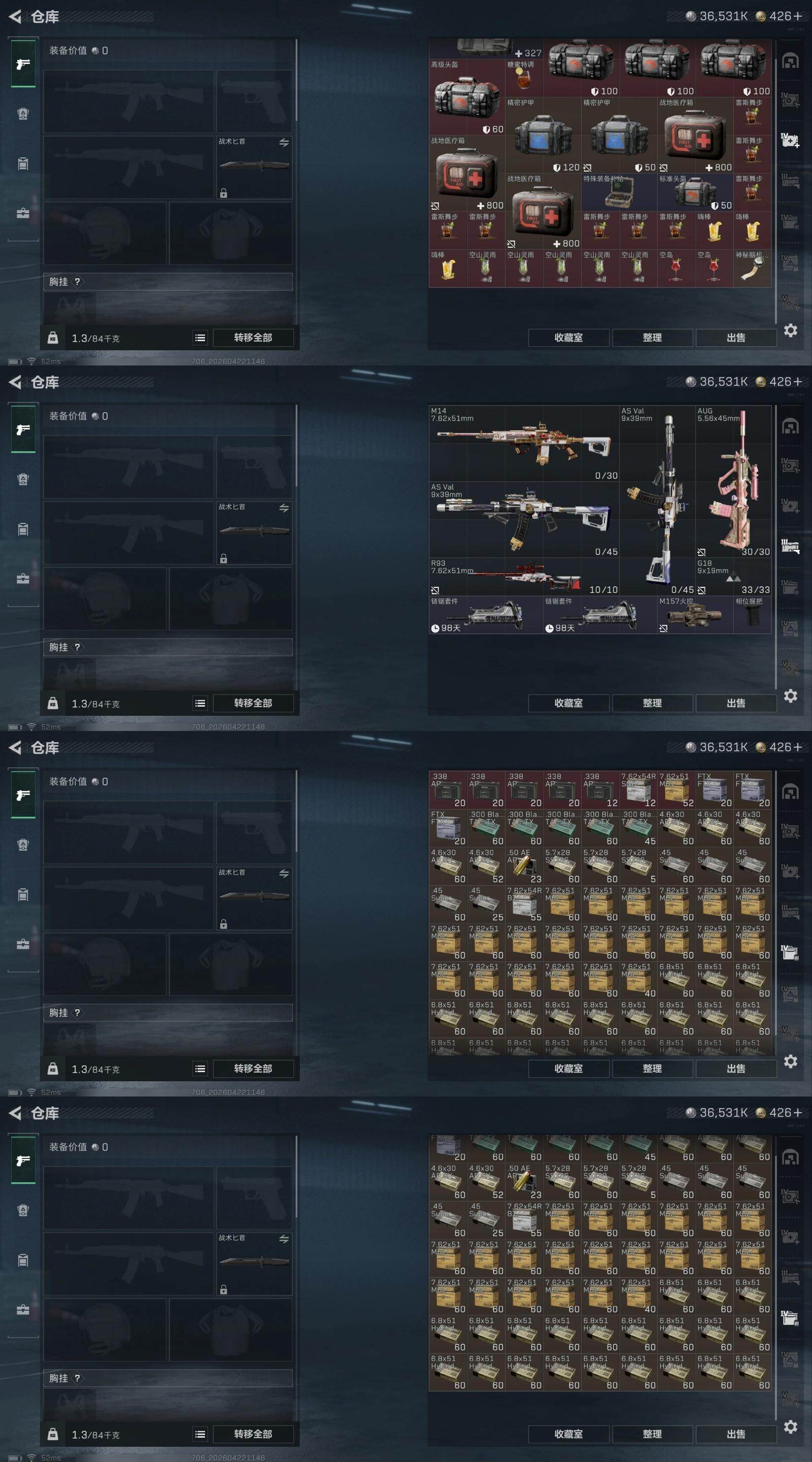Select the 相位握把 grip attachment
This screenshot has height=1462, width=812.
(x=752, y=615)
